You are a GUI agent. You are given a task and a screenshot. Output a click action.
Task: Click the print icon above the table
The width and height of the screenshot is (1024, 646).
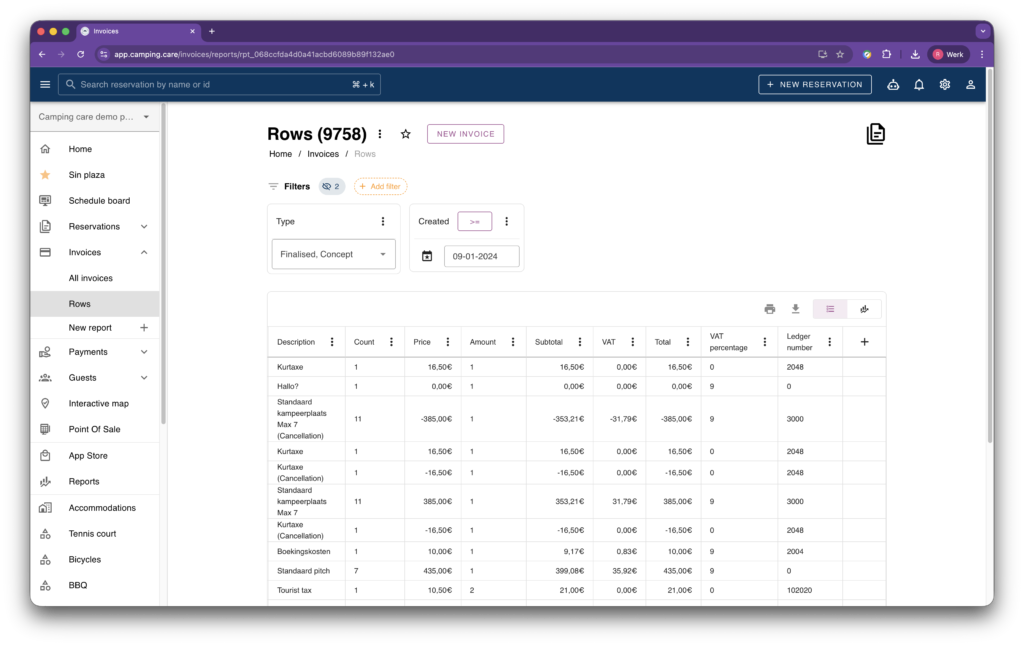tap(770, 309)
